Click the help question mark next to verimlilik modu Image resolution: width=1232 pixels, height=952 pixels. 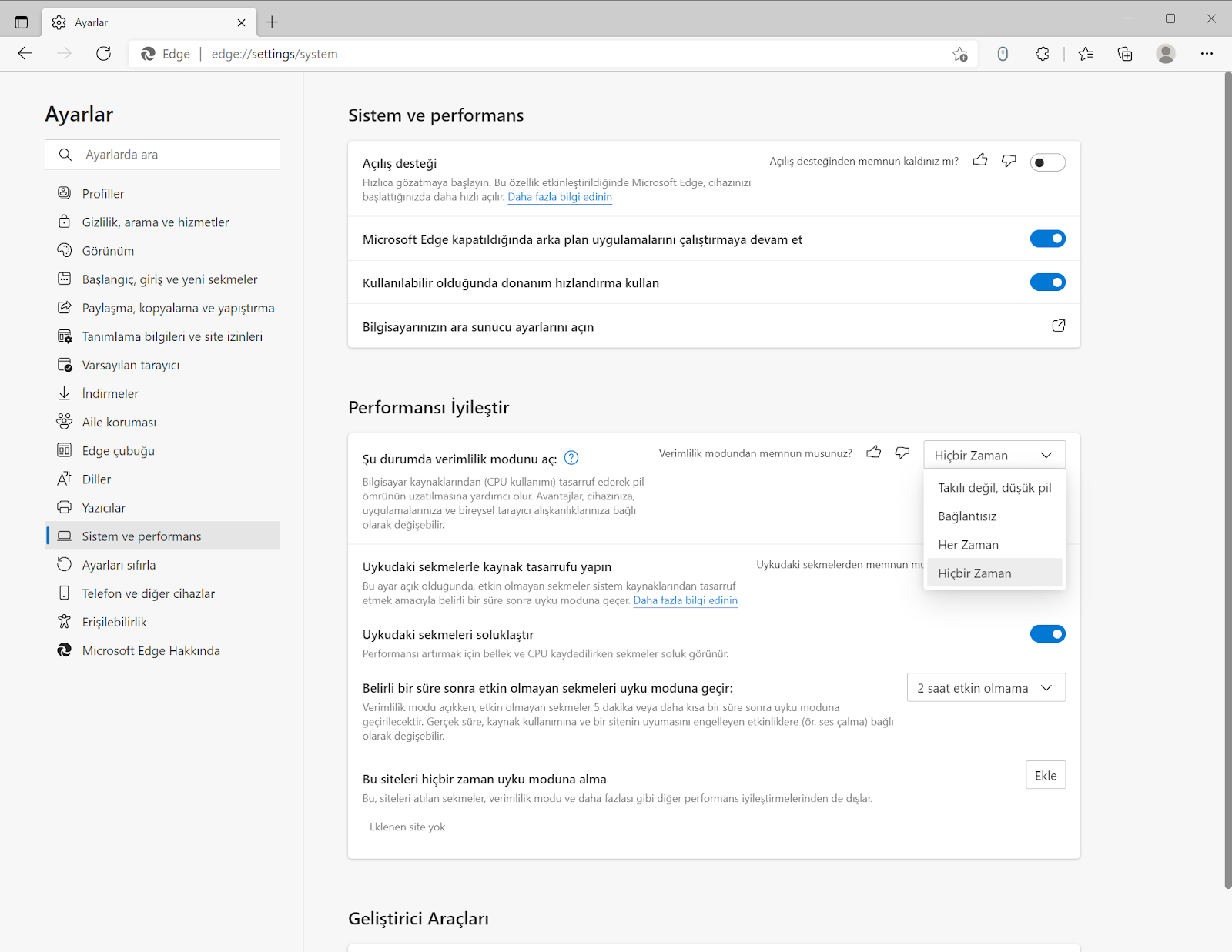[571, 458]
